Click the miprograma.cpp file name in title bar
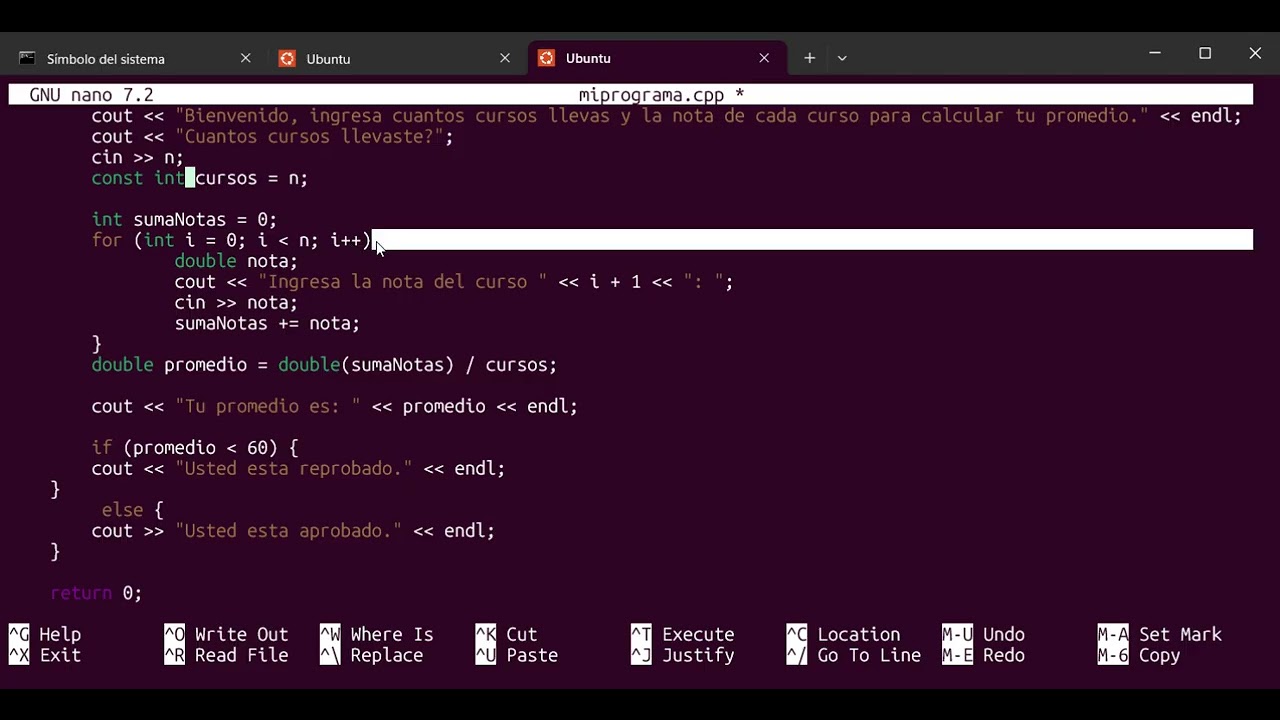This screenshot has width=1280, height=720. tap(651, 95)
